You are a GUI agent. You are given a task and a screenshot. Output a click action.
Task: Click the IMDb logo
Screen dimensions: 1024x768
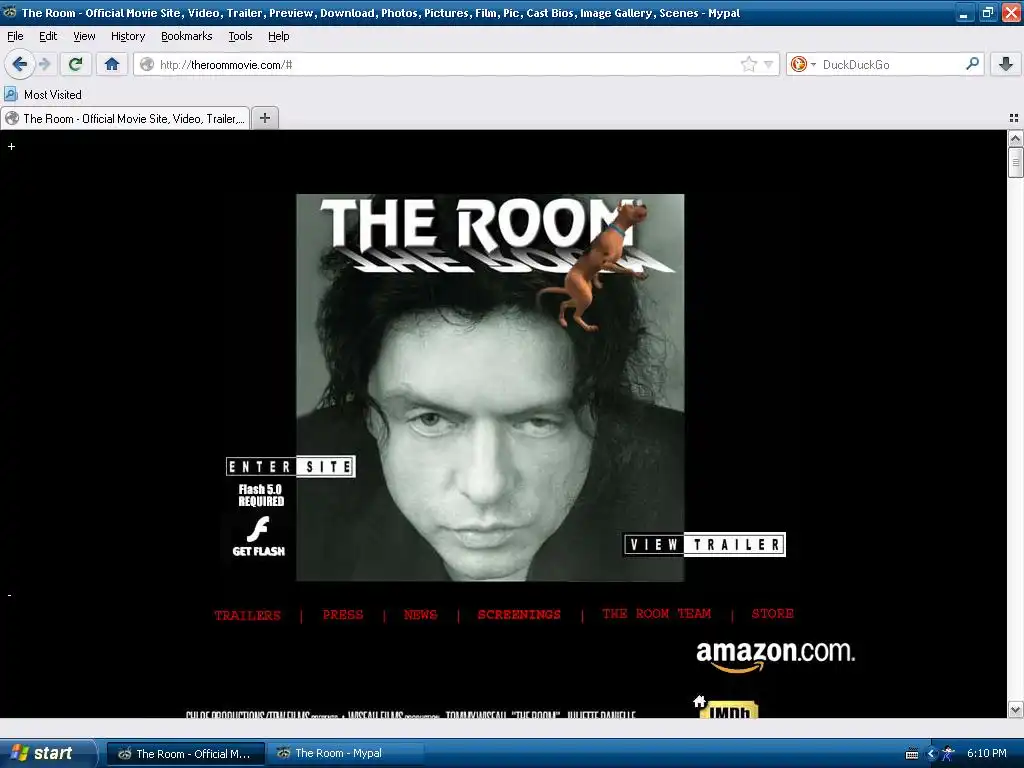(729, 710)
